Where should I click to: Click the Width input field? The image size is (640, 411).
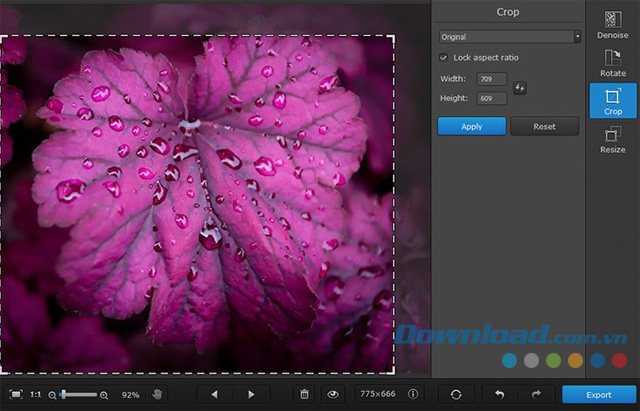pyautogui.click(x=492, y=79)
